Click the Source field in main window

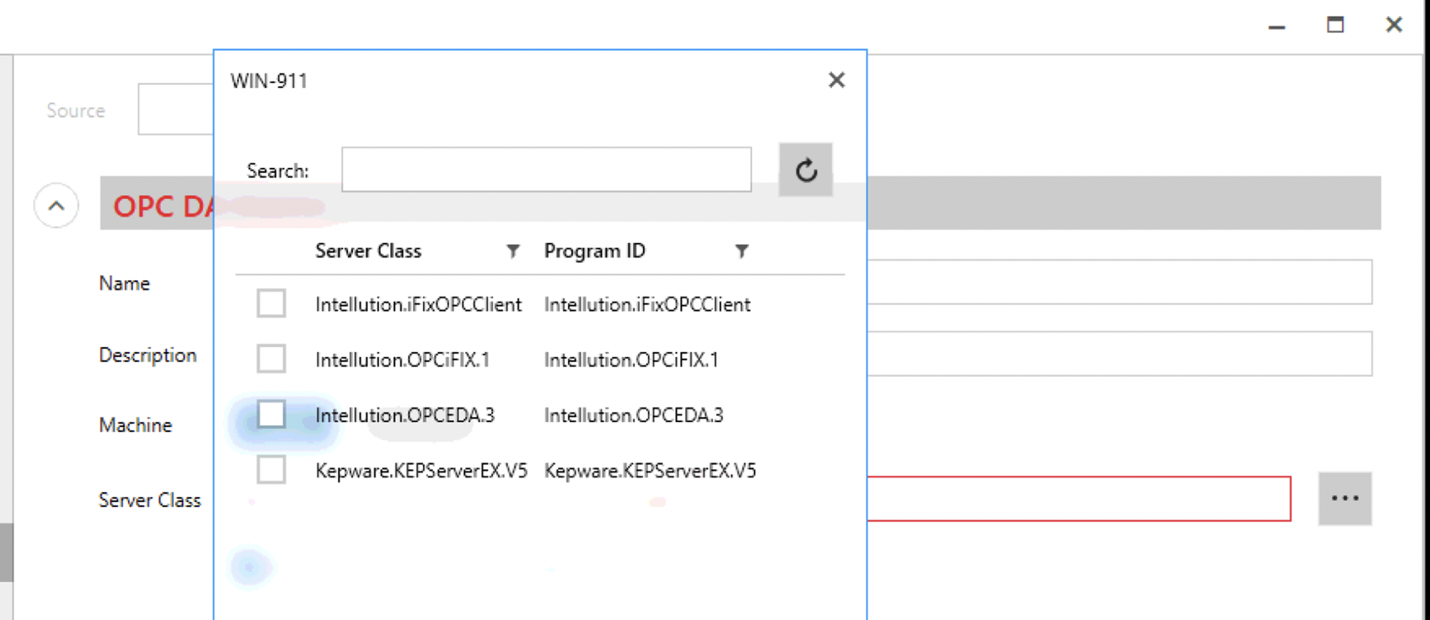tap(176, 110)
